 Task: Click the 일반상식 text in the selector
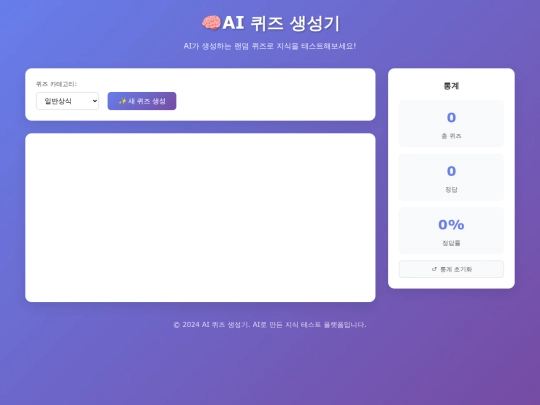pos(58,101)
